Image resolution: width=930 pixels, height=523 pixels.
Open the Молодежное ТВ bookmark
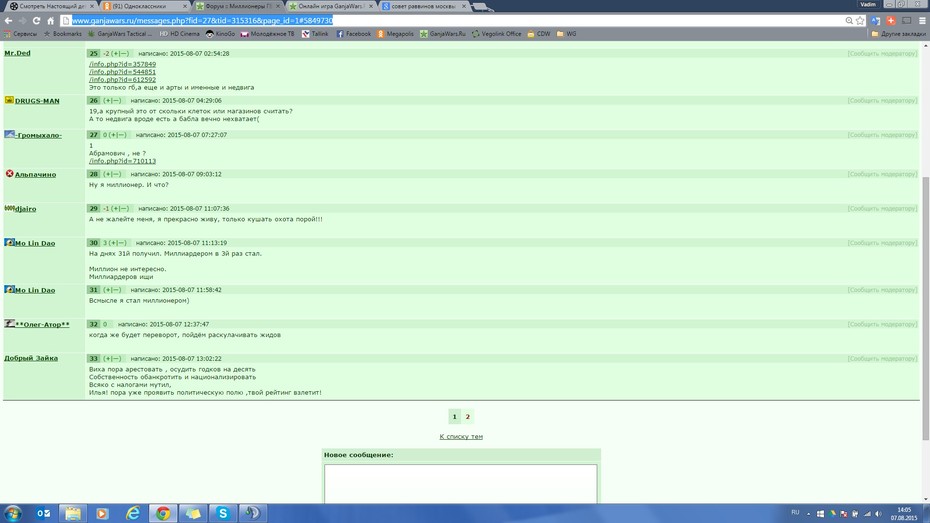(x=267, y=34)
